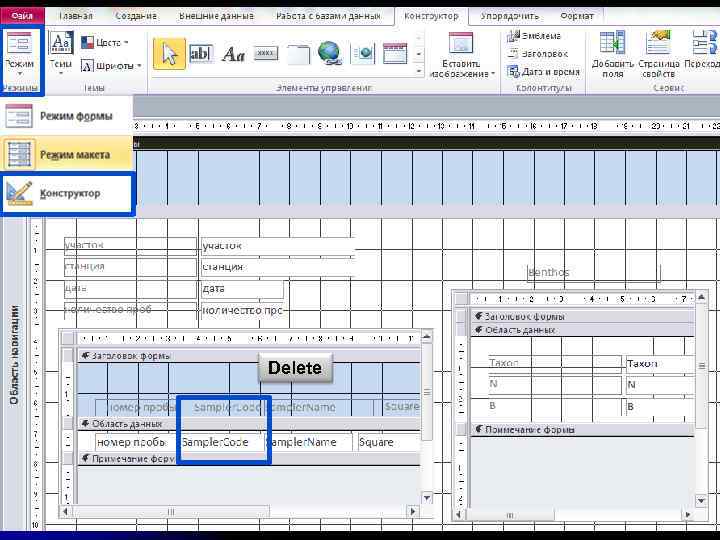Viewport: 720px width, 540px height.
Task: Select the SamplerCode field in data area
Action: click(221, 442)
